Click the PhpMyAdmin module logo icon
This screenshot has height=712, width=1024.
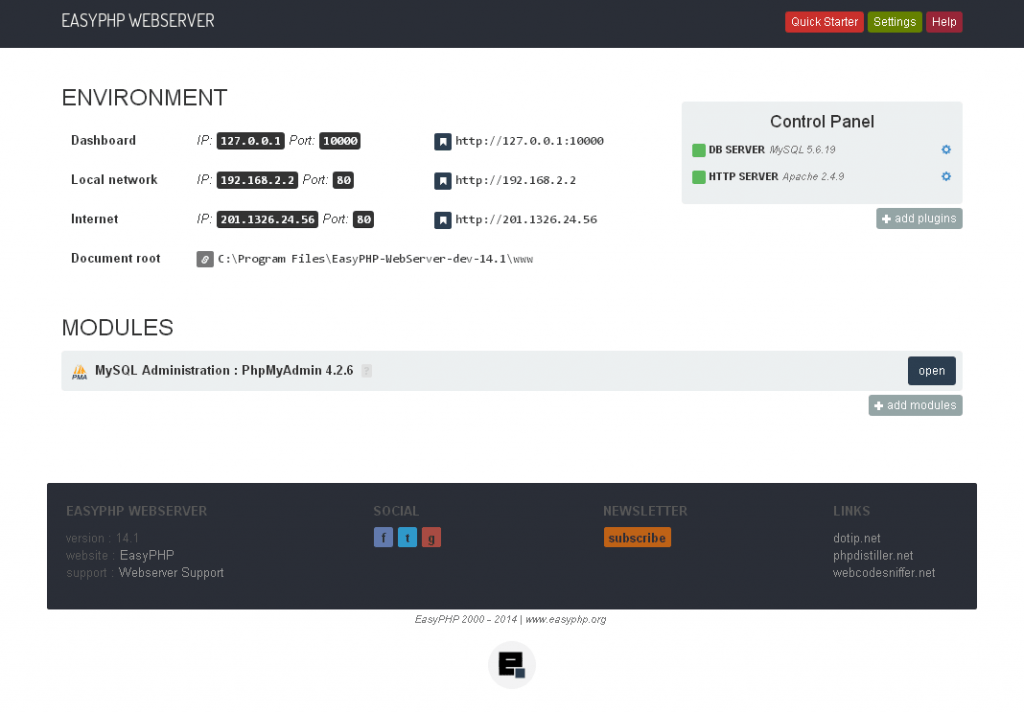click(x=80, y=372)
